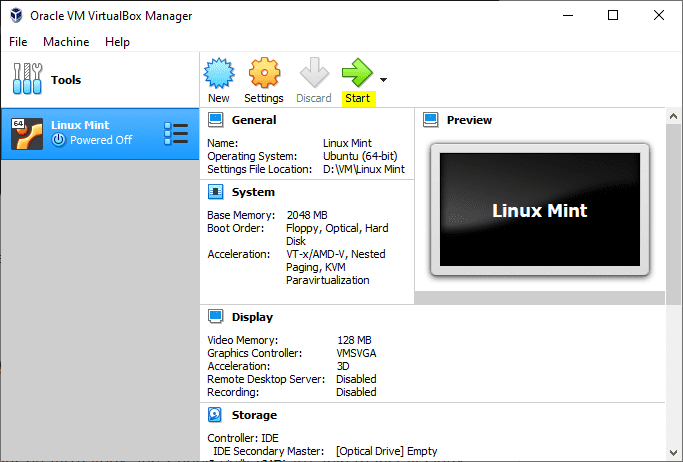Select the Linux Mint VM icon in list
This screenshot has height=462, width=683.
coord(27,134)
